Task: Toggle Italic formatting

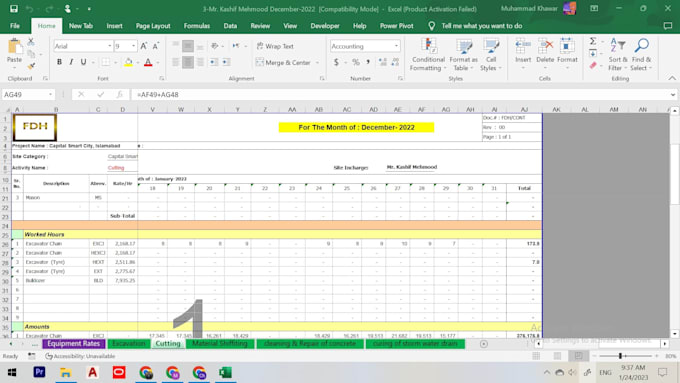Action: click(x=71, y=62)
